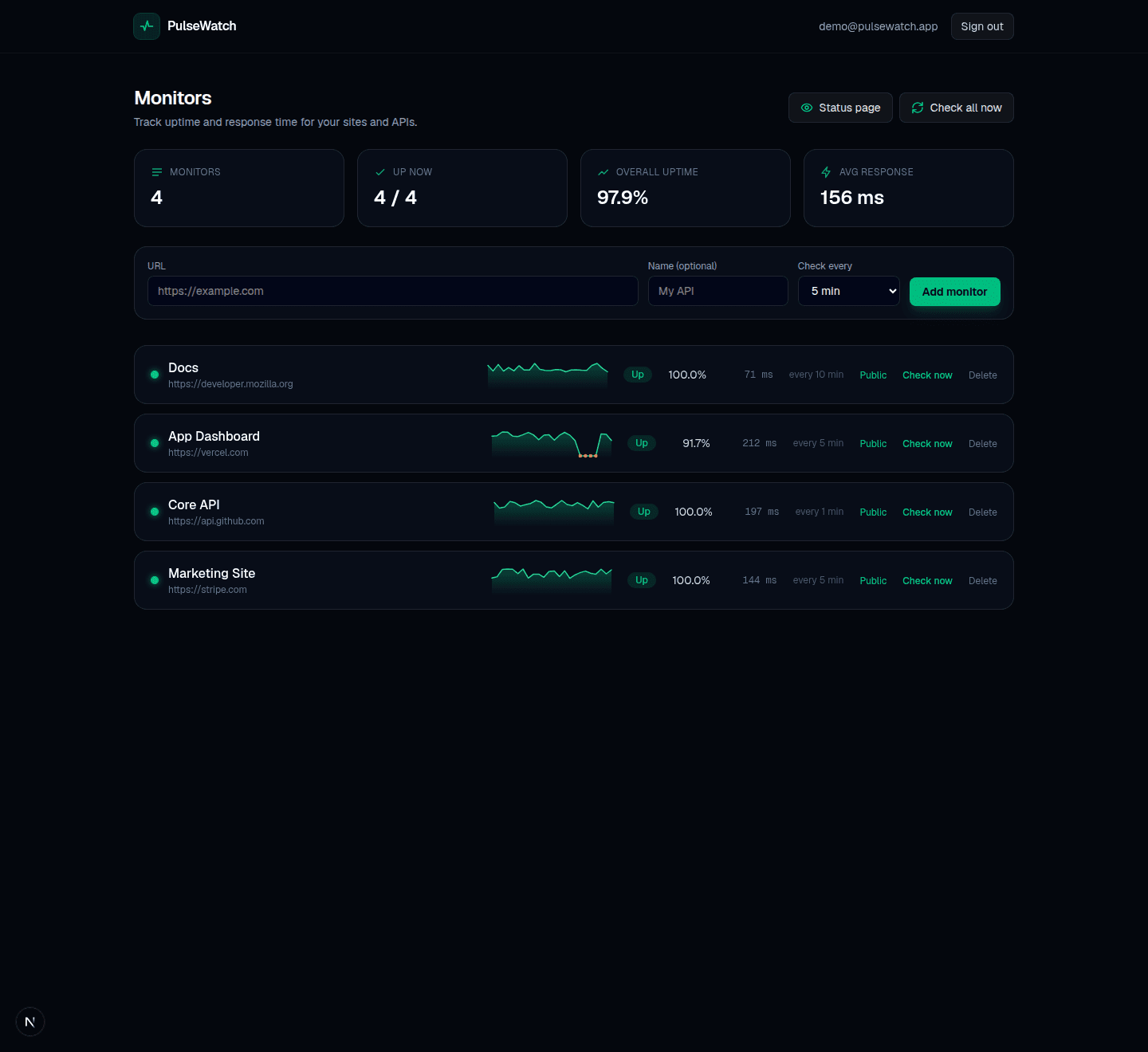
Task: Click https://stripe.com URL text
Action: [207, 590]
